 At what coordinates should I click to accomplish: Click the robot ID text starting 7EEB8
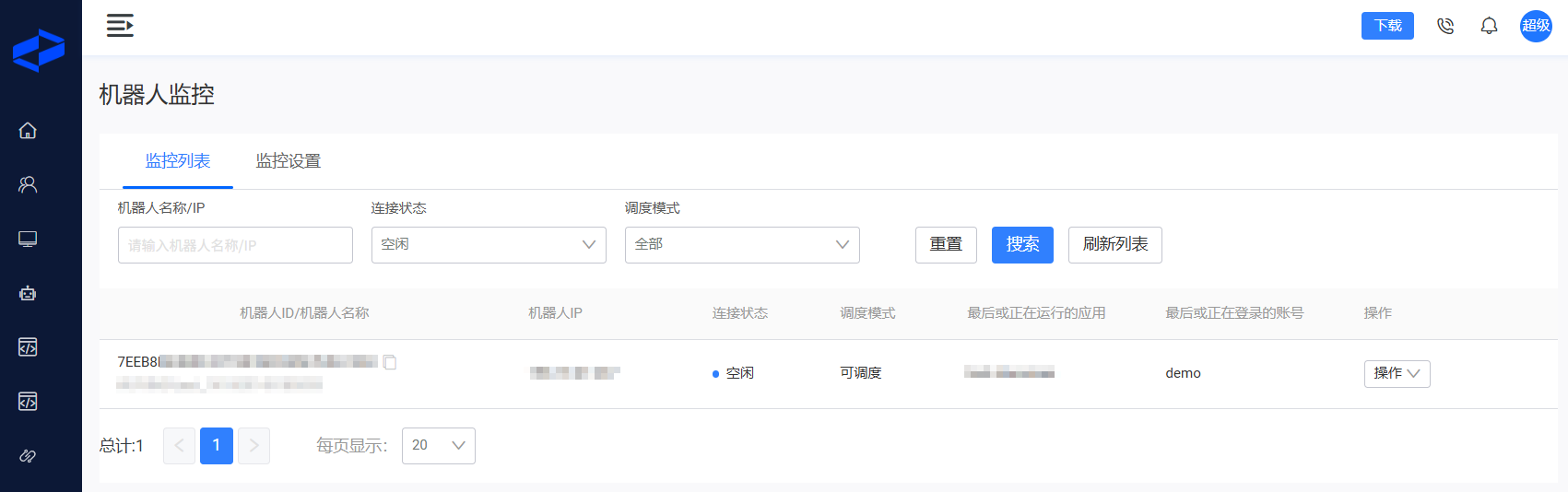click(247, 362)
